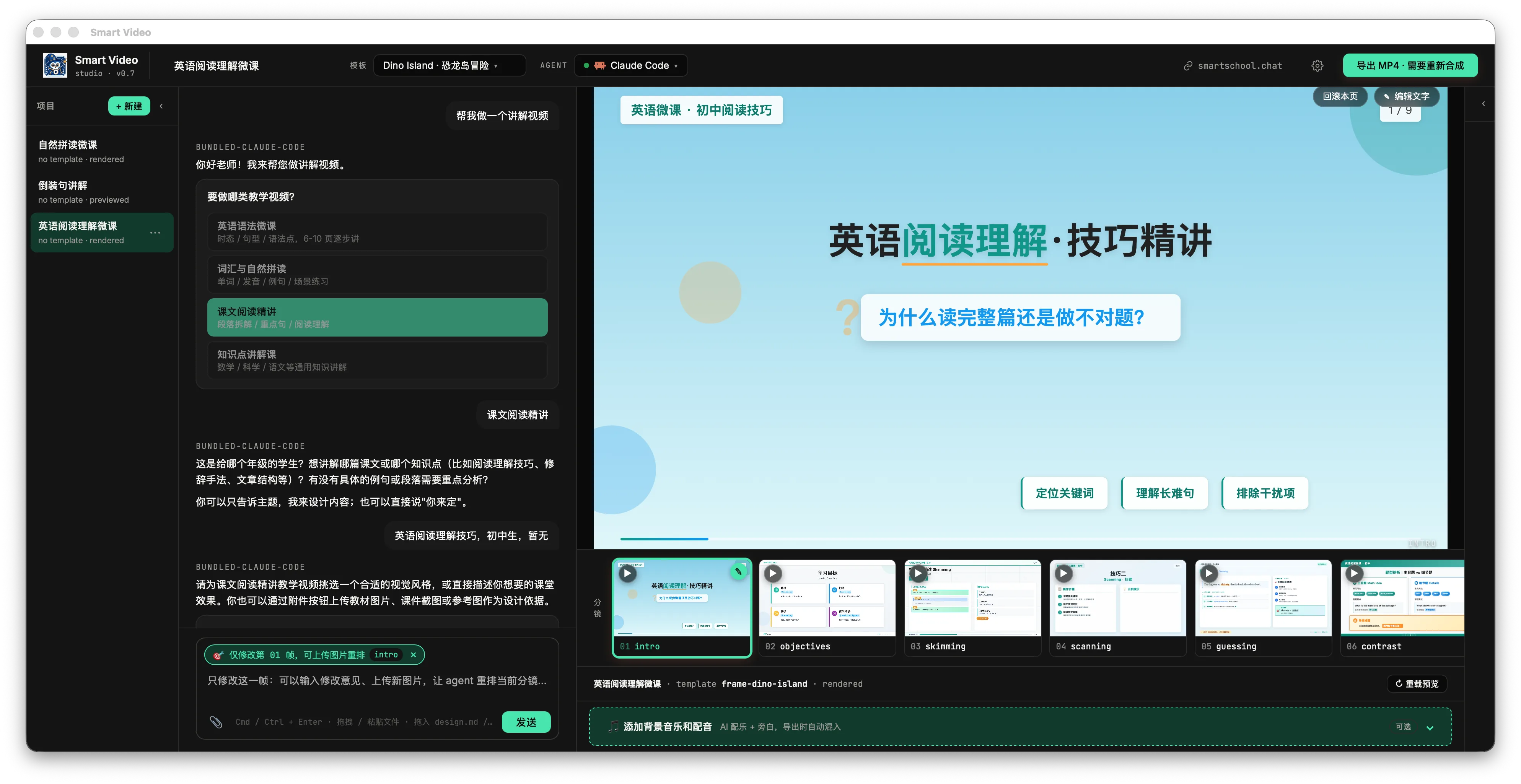
Task: Choose the 词汇与自然拼读 option
Action: click(x=377, y=275)
